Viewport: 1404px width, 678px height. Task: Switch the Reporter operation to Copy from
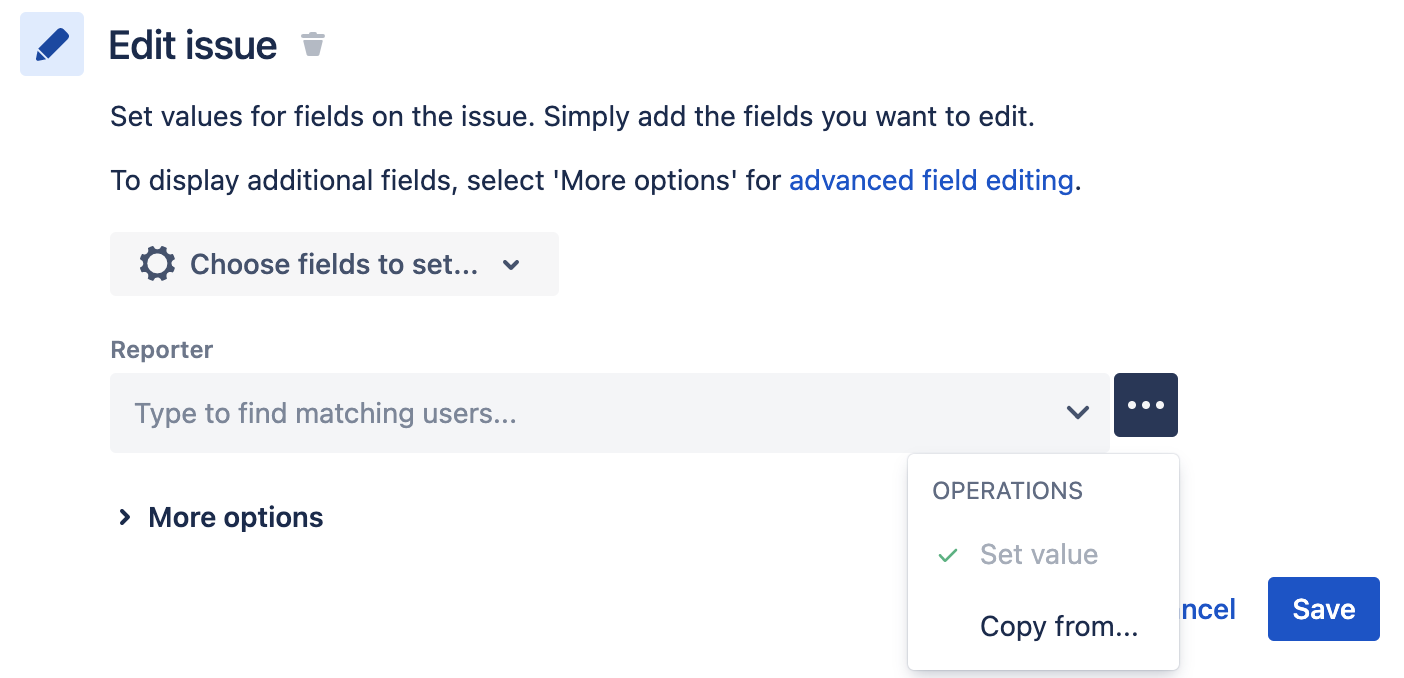1059,626
